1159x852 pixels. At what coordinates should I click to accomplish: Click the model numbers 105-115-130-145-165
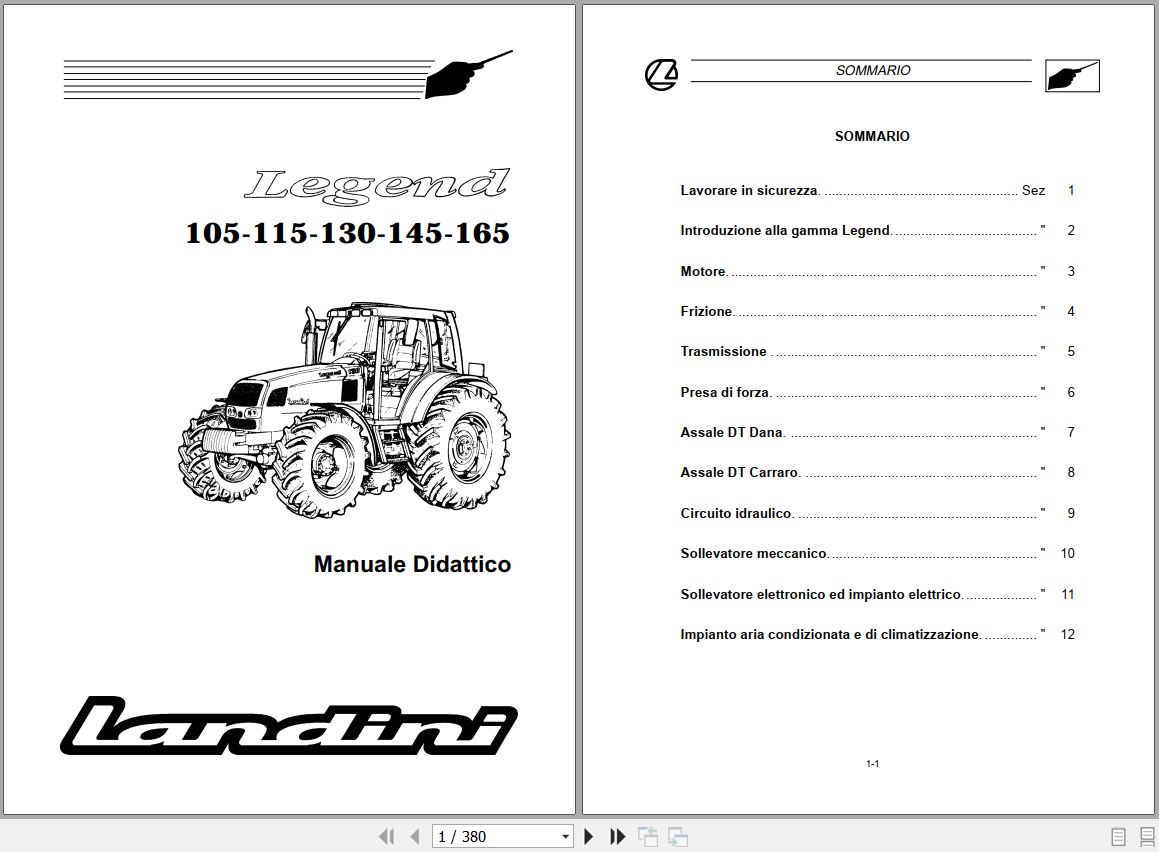pos(347,234)
